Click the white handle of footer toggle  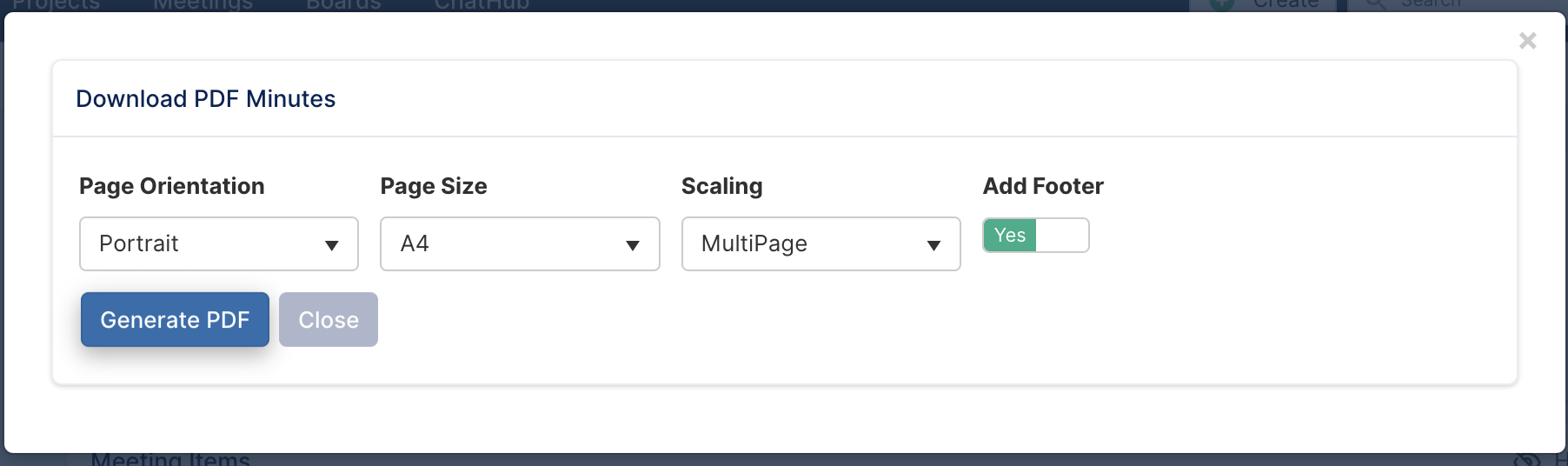pos(1062,235)
